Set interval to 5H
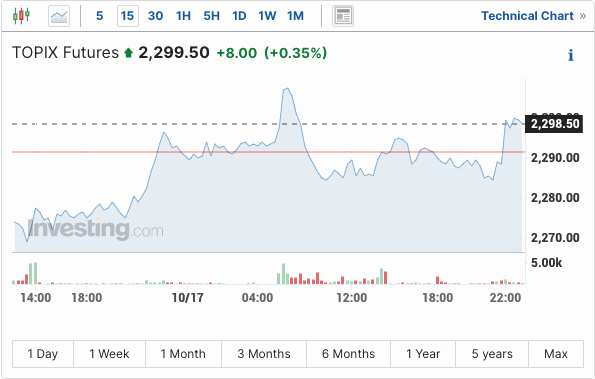The height and width of the screenshot is (379, 595). tap(211, 16)
